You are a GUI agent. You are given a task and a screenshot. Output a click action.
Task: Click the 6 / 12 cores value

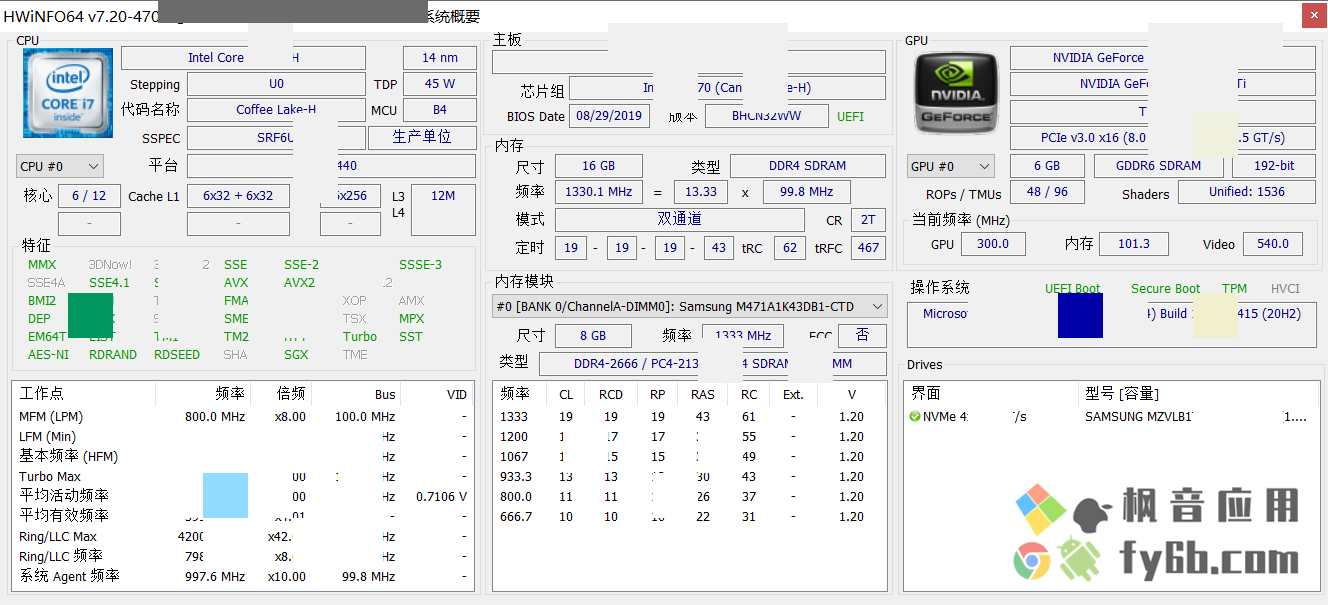89,196
